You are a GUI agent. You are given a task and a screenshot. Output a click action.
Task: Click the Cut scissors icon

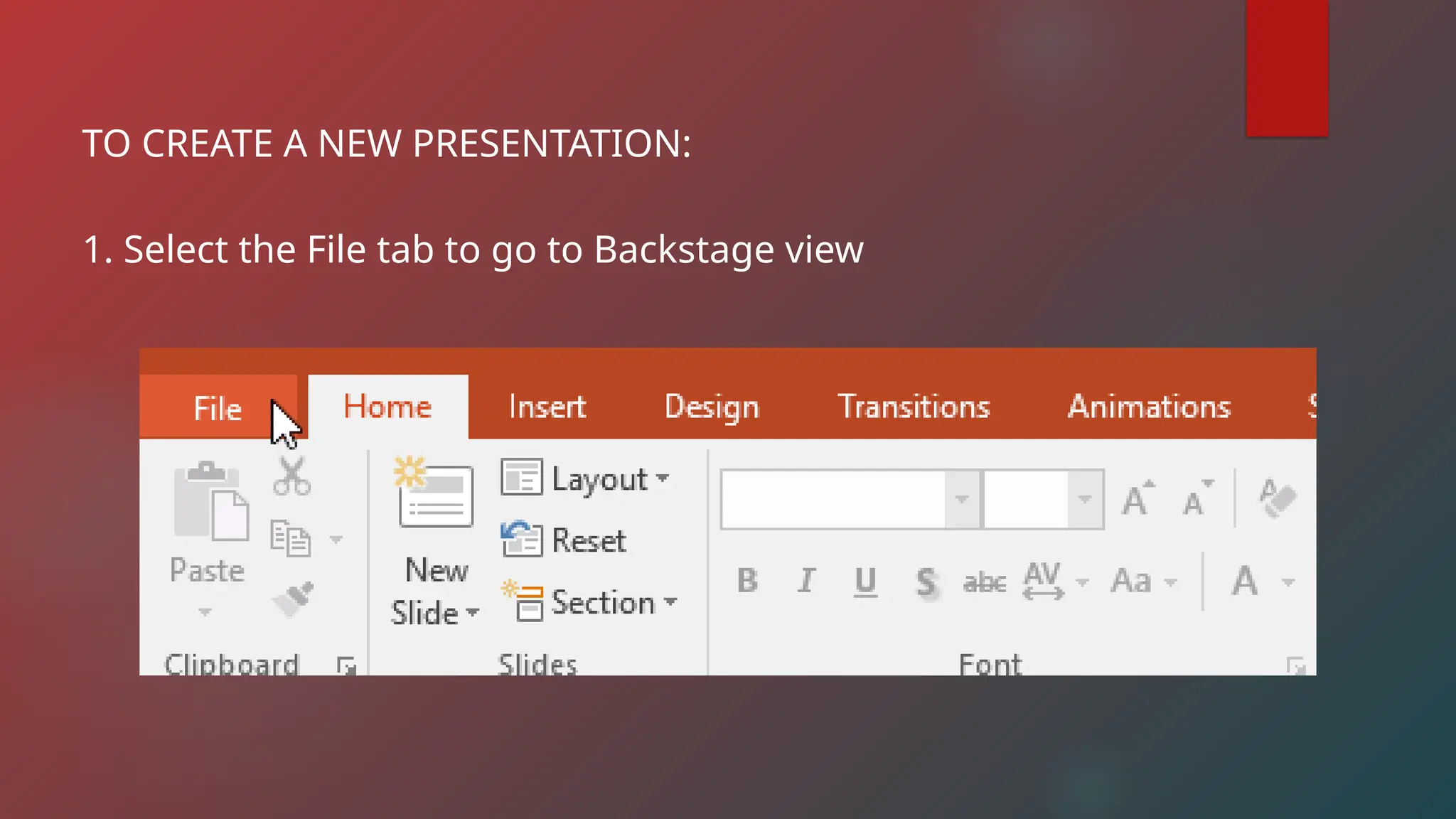[291, 476]
